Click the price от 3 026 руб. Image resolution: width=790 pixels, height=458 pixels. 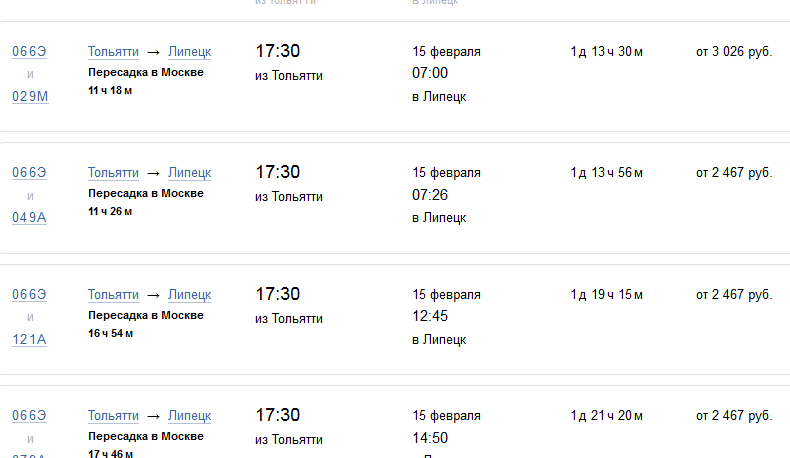(x=734, y=51)
